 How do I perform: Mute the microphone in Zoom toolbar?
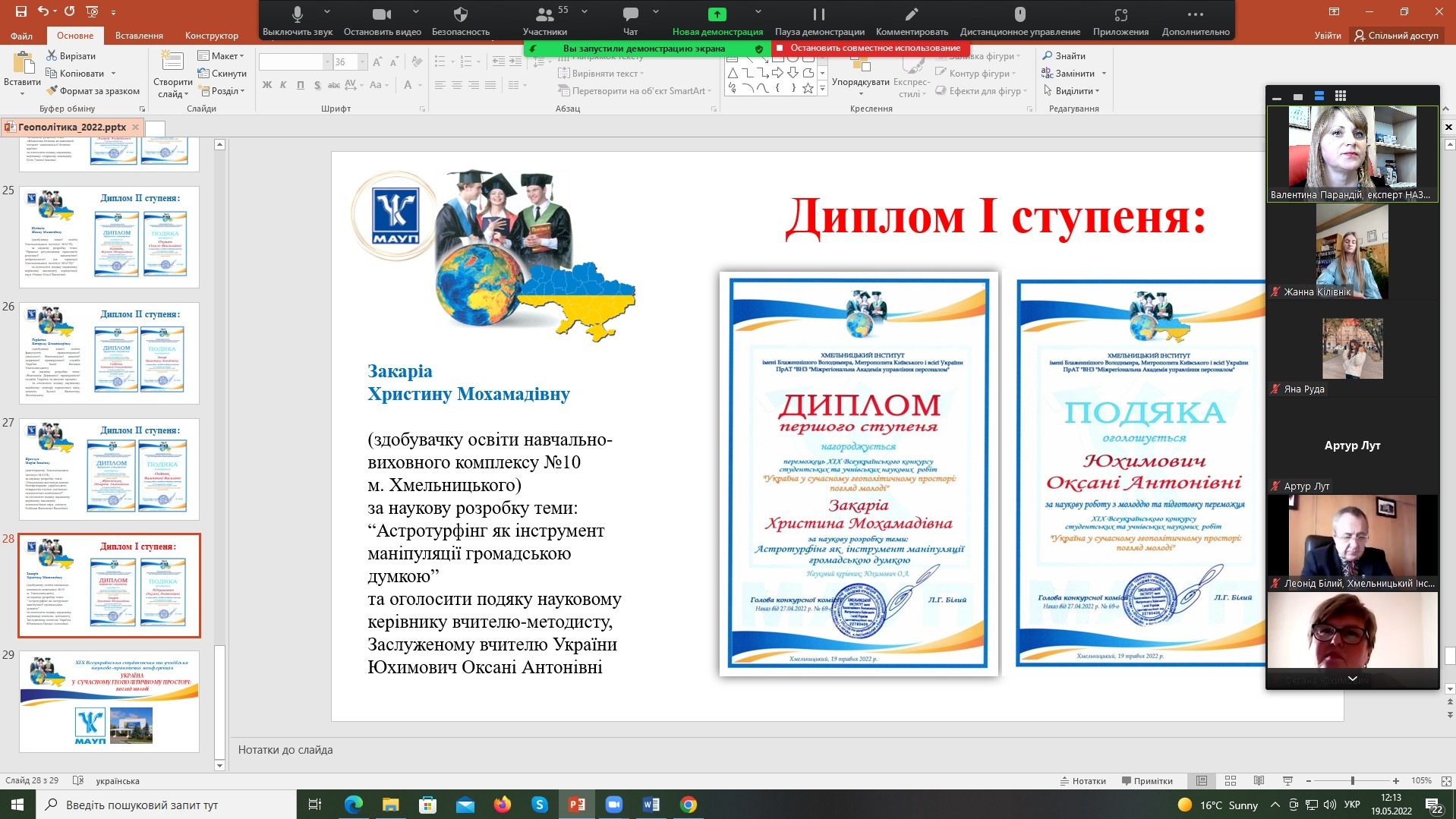click(x=298, y=14)
